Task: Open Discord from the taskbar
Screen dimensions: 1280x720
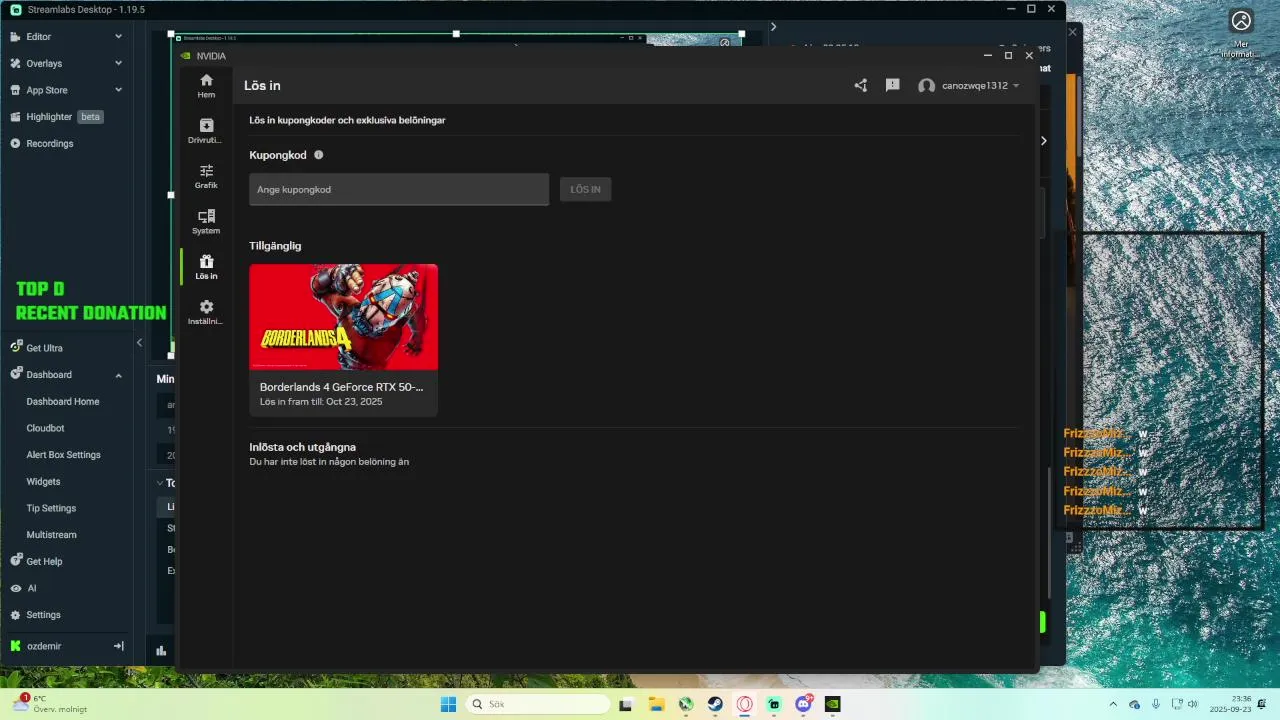Action: tap(803, 704)
